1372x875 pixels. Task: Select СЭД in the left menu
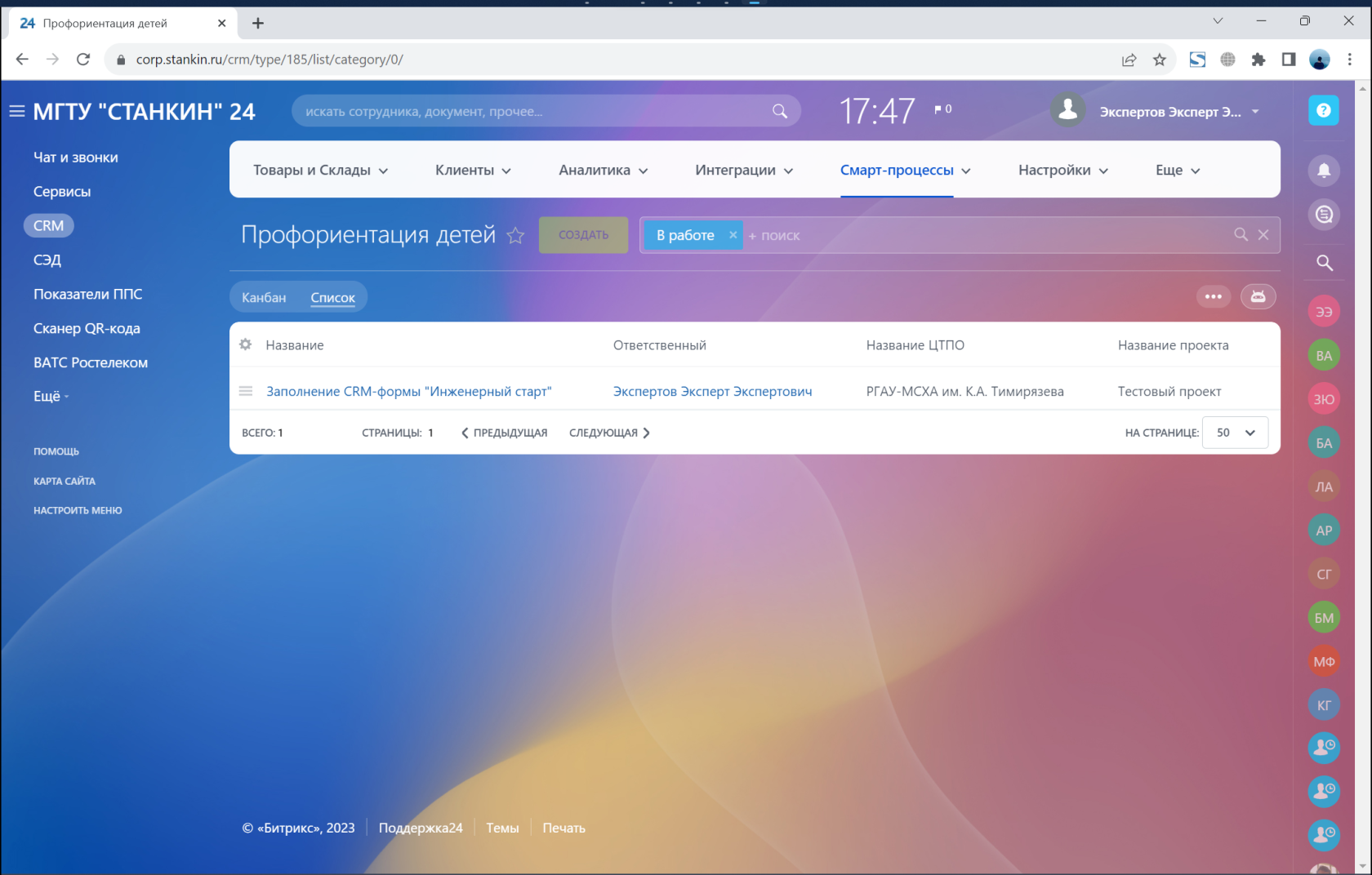click(x=47, y=260)
